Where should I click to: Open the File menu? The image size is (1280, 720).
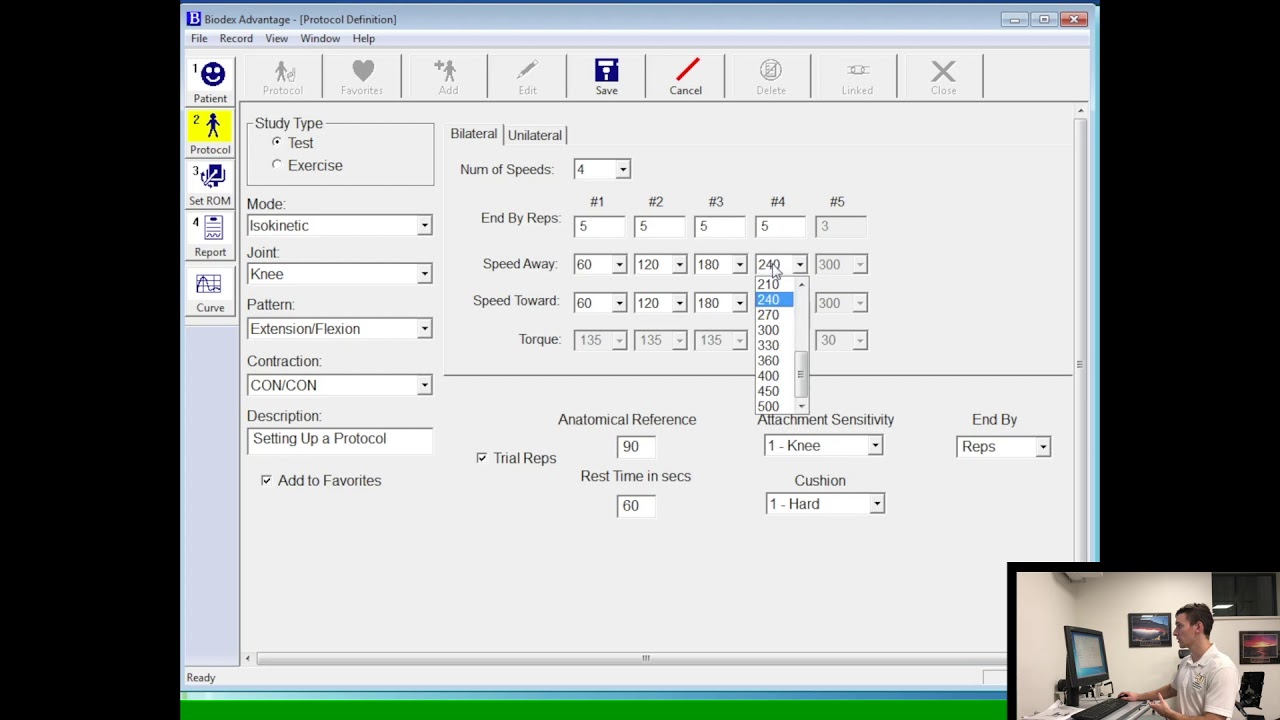(199, 39)
